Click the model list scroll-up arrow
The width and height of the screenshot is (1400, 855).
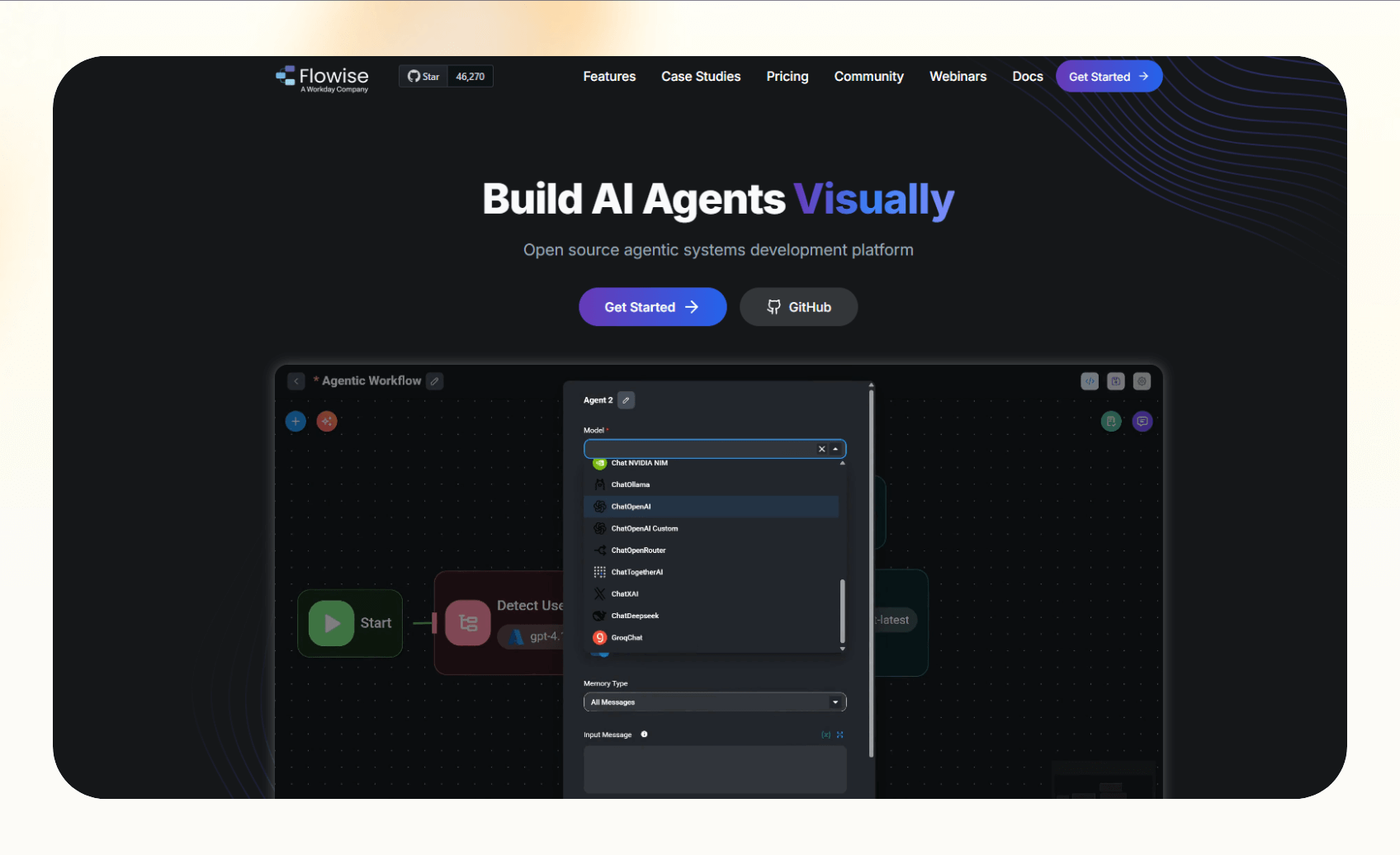click(x=843, y=463)
